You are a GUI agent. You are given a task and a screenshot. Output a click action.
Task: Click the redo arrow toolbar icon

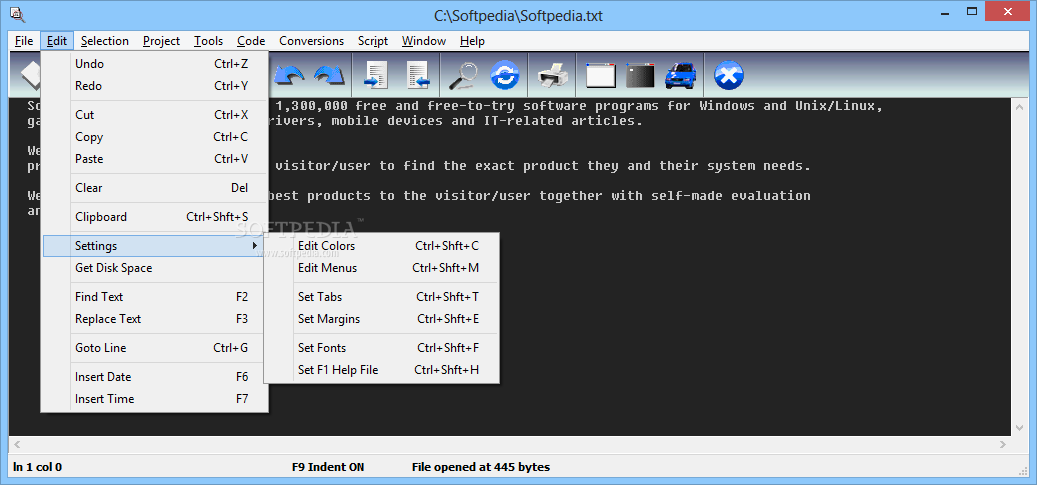[329, 75]
